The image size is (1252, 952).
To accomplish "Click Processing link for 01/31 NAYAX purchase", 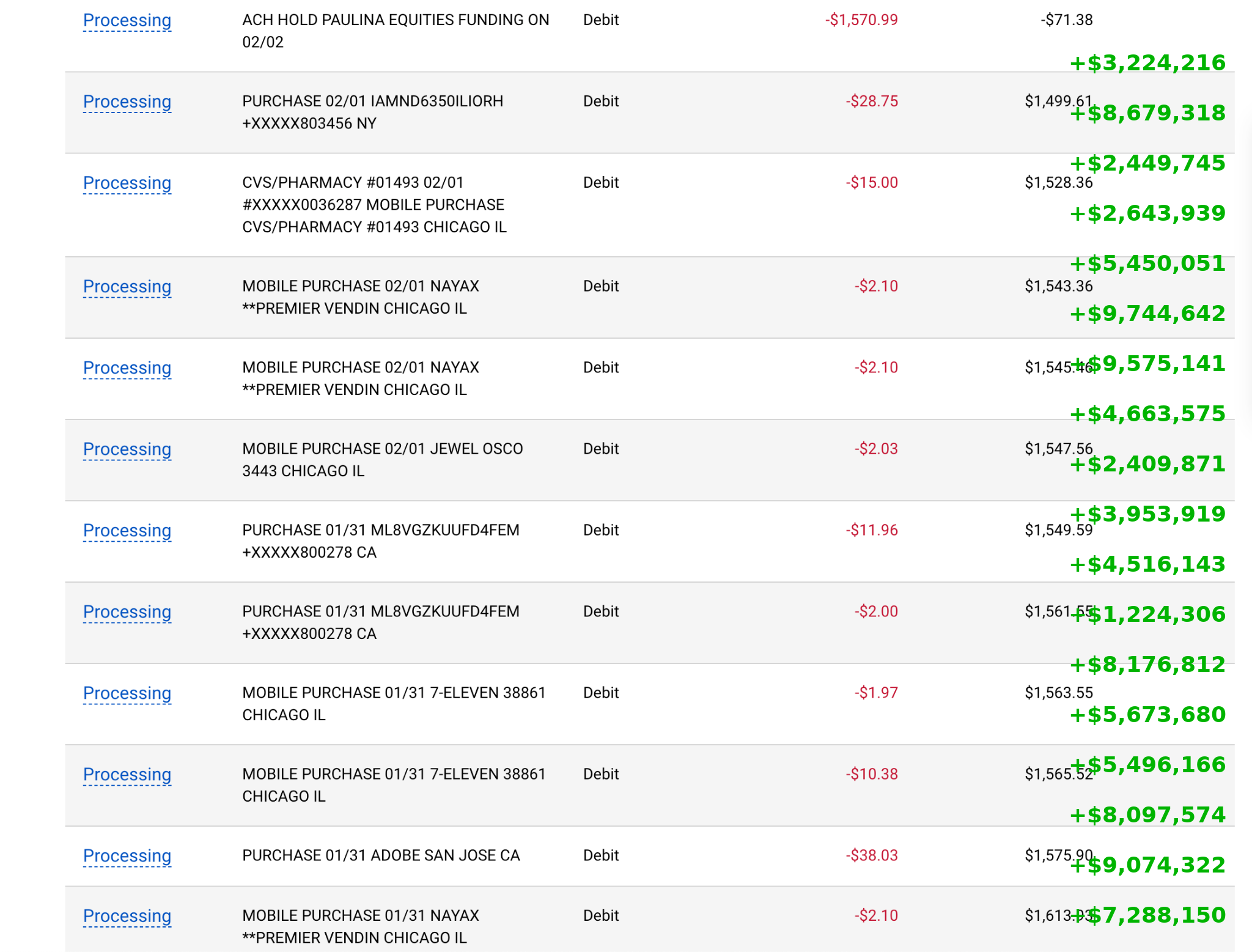I will [x=127, y=915].
